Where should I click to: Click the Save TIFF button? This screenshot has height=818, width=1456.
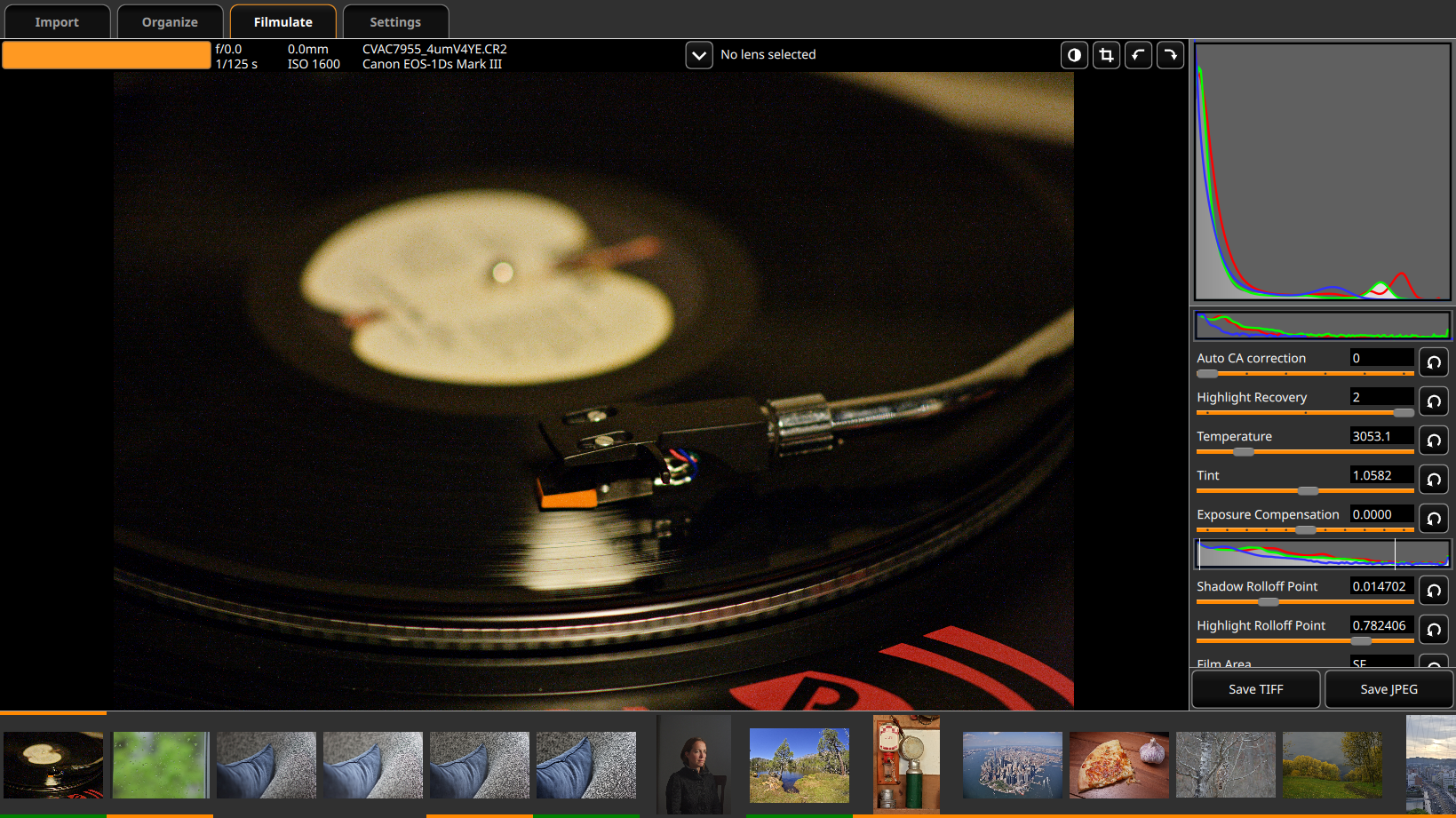tap(1256, 689)
